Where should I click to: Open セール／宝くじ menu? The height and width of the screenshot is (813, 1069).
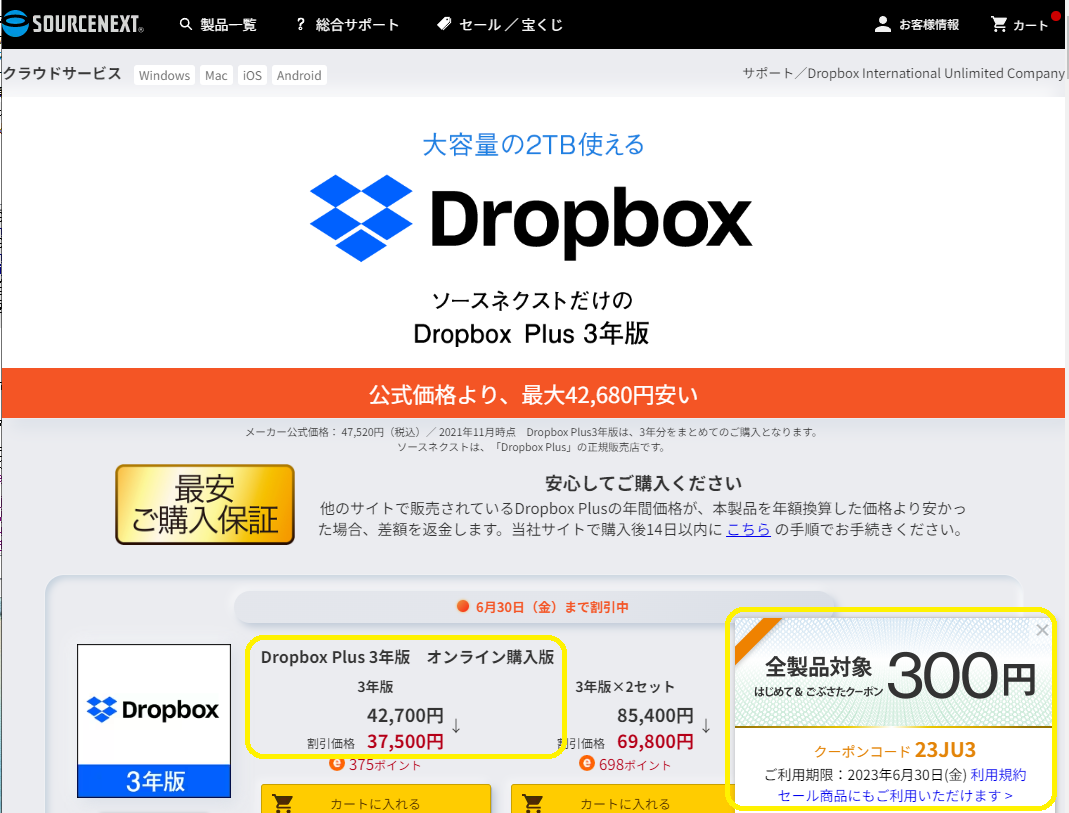click(x=511, y=25)
